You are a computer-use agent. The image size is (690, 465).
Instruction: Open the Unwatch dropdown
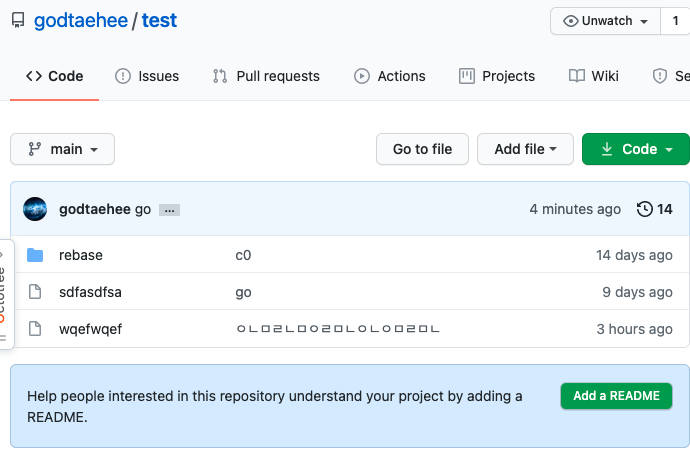(606, 21)
